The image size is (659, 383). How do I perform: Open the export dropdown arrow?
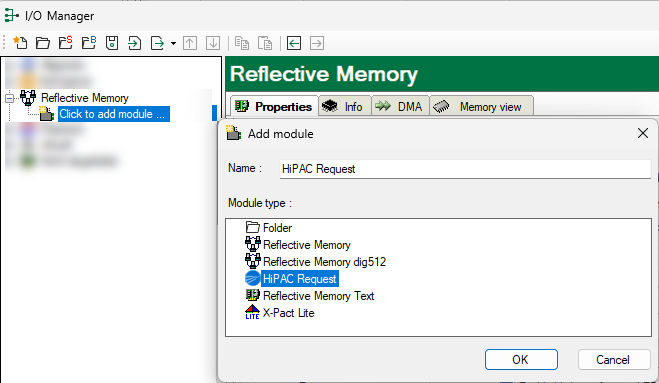pyautogui.click(x=173, y=43)
